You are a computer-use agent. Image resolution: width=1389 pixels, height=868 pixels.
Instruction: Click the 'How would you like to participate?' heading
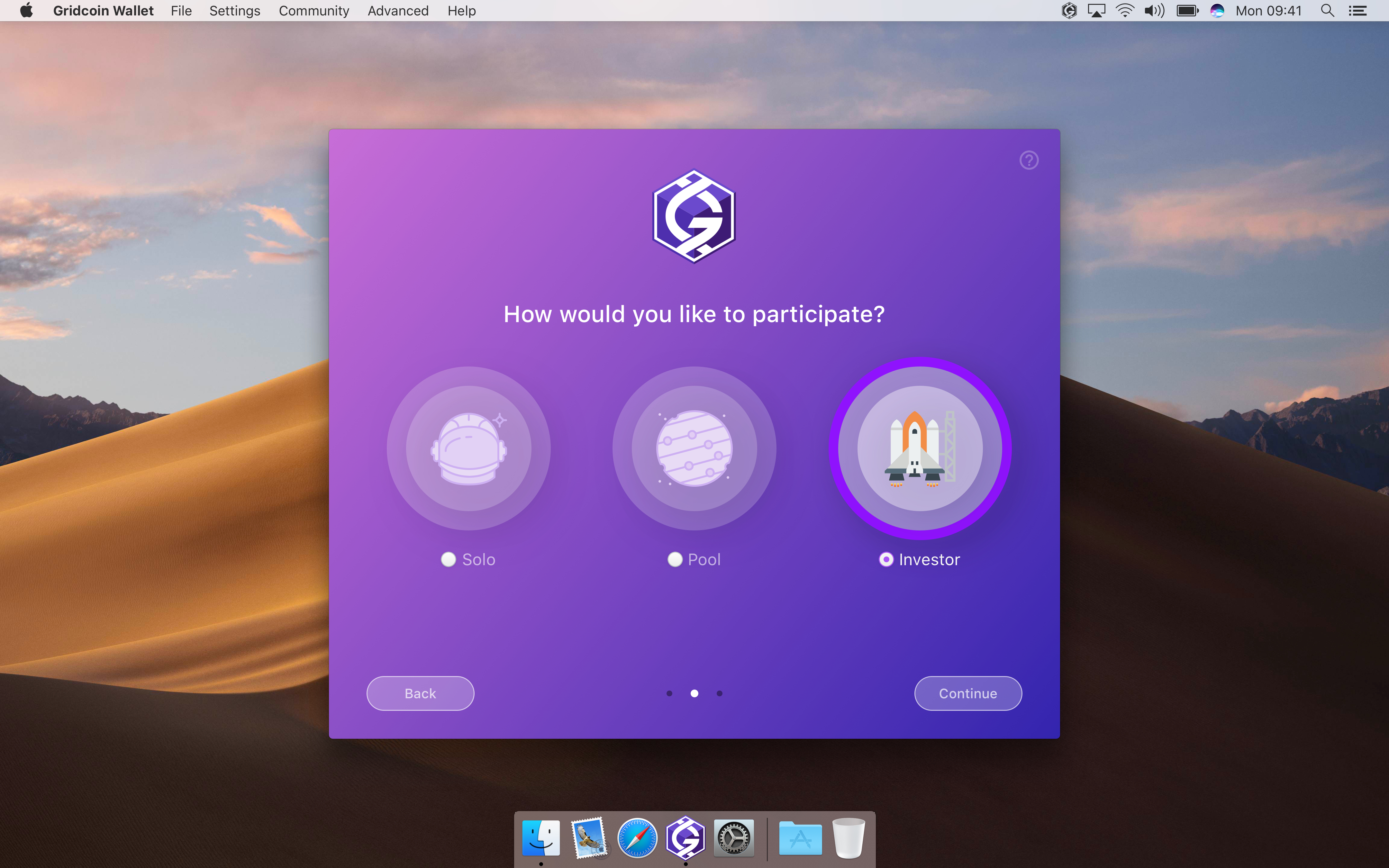tap(694, 314)
